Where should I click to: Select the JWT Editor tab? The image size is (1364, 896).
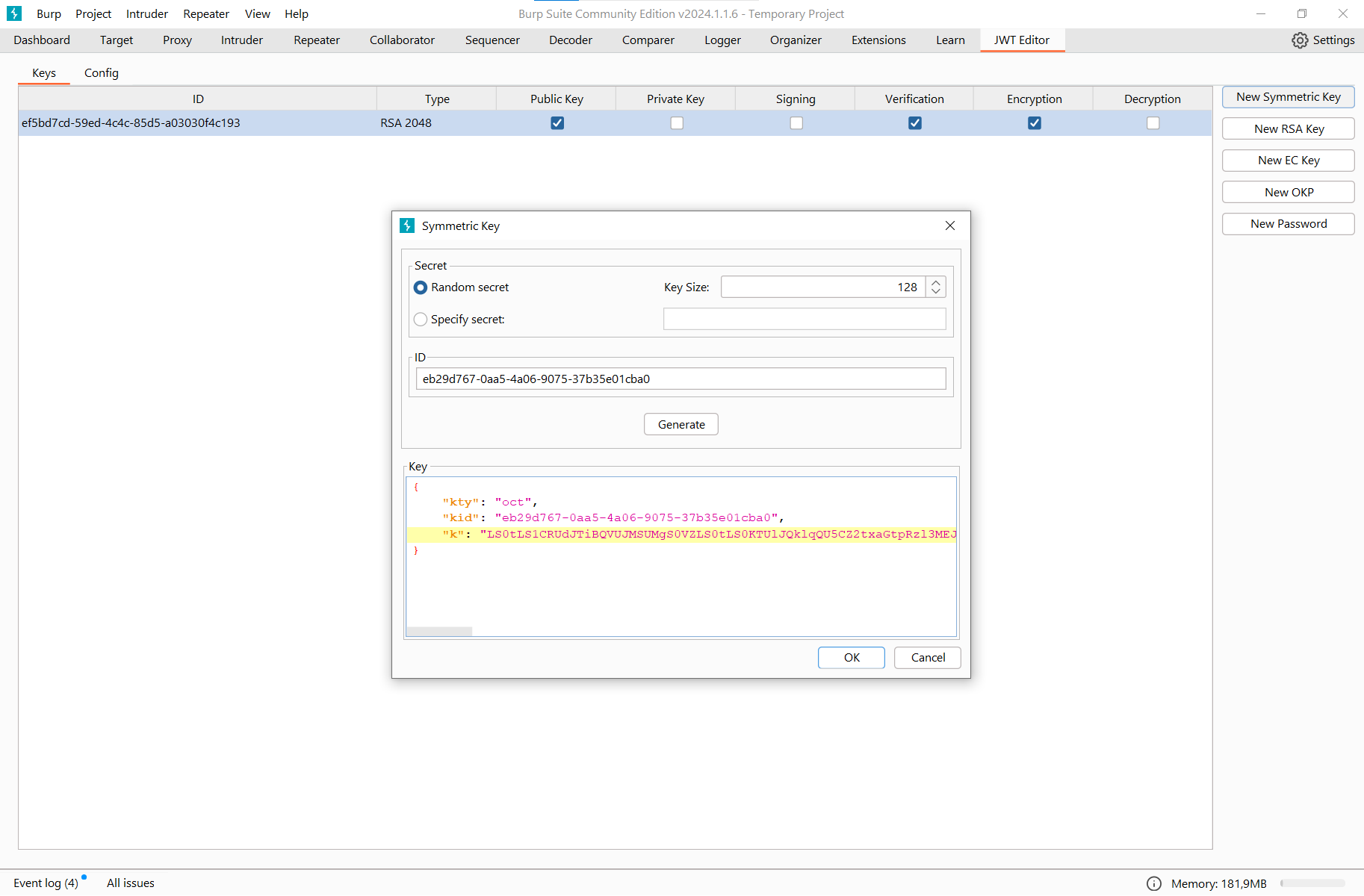pos(1022,40)
